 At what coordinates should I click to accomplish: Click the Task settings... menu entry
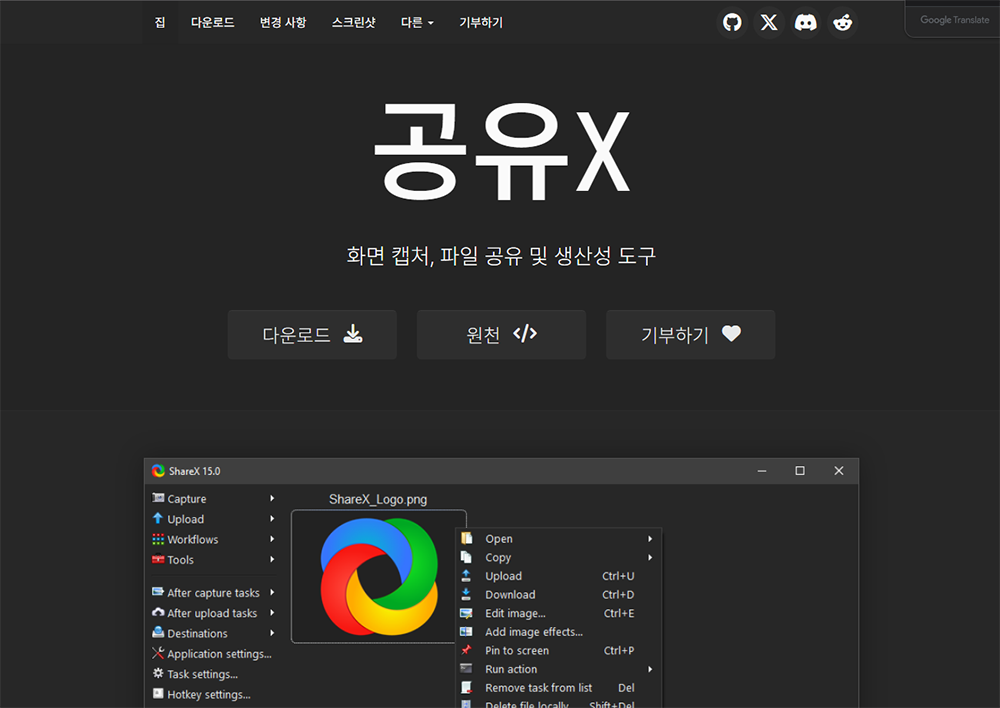tap(202, 674)
